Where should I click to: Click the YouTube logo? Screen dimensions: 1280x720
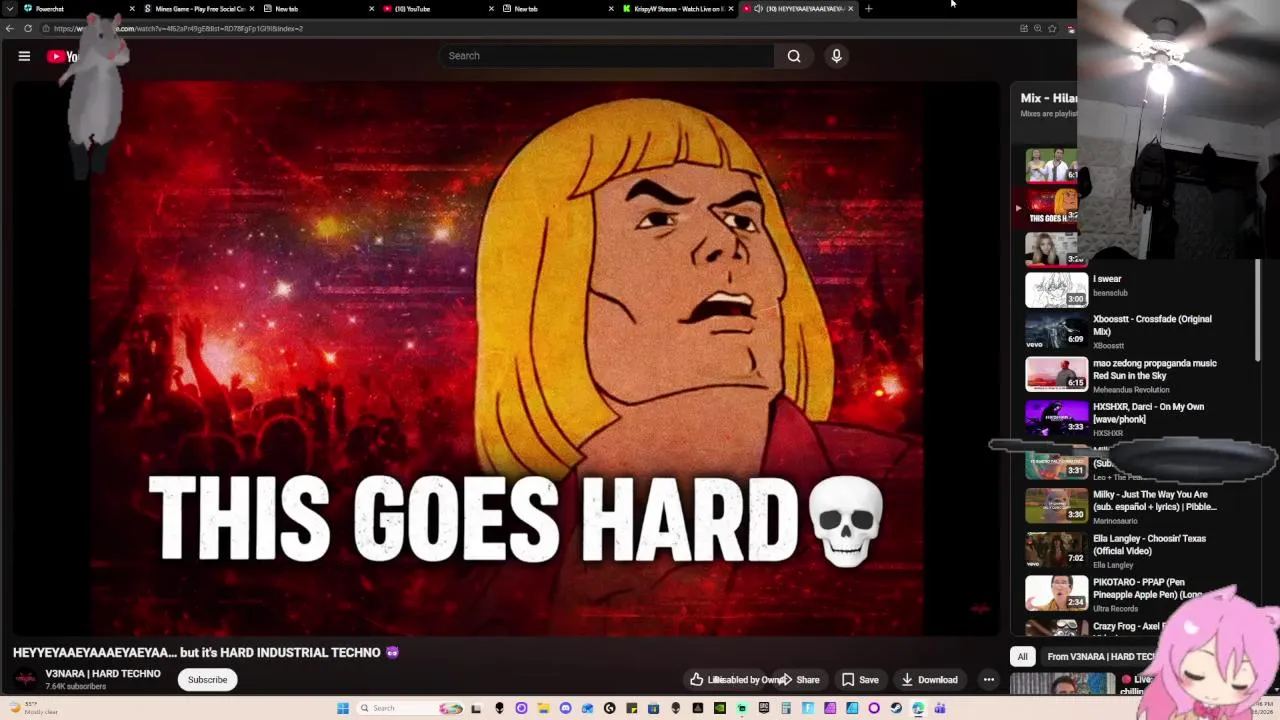click(62, 57)
